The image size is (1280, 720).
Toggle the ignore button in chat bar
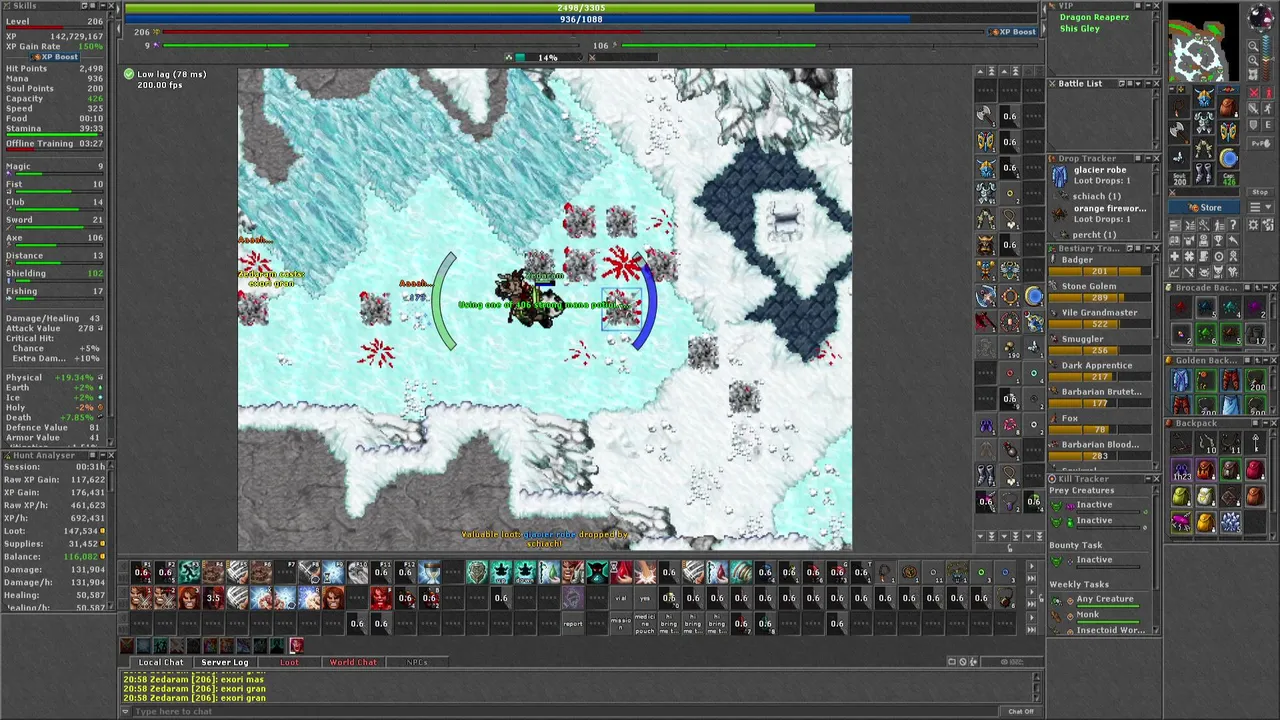pos(963,661)
